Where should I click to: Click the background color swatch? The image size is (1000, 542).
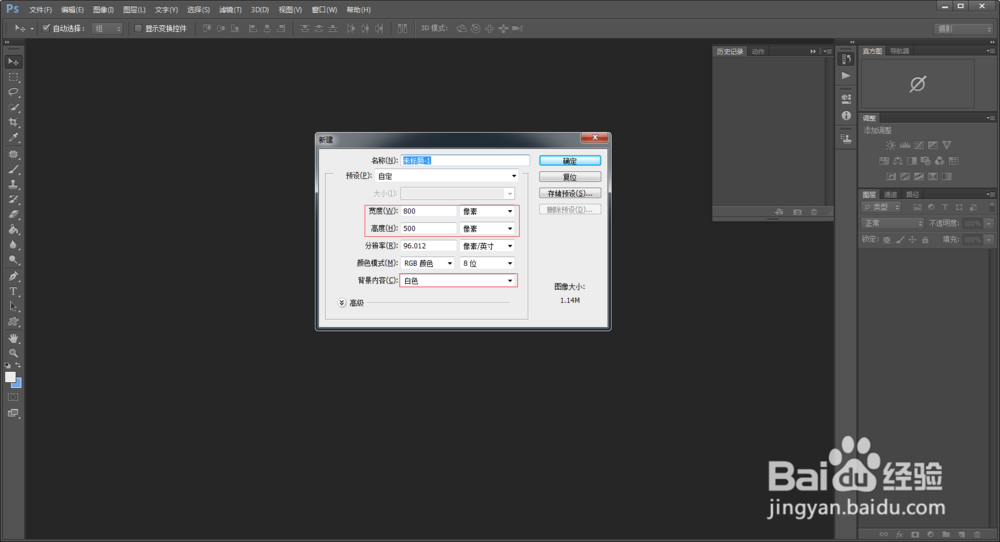point(18,384)
